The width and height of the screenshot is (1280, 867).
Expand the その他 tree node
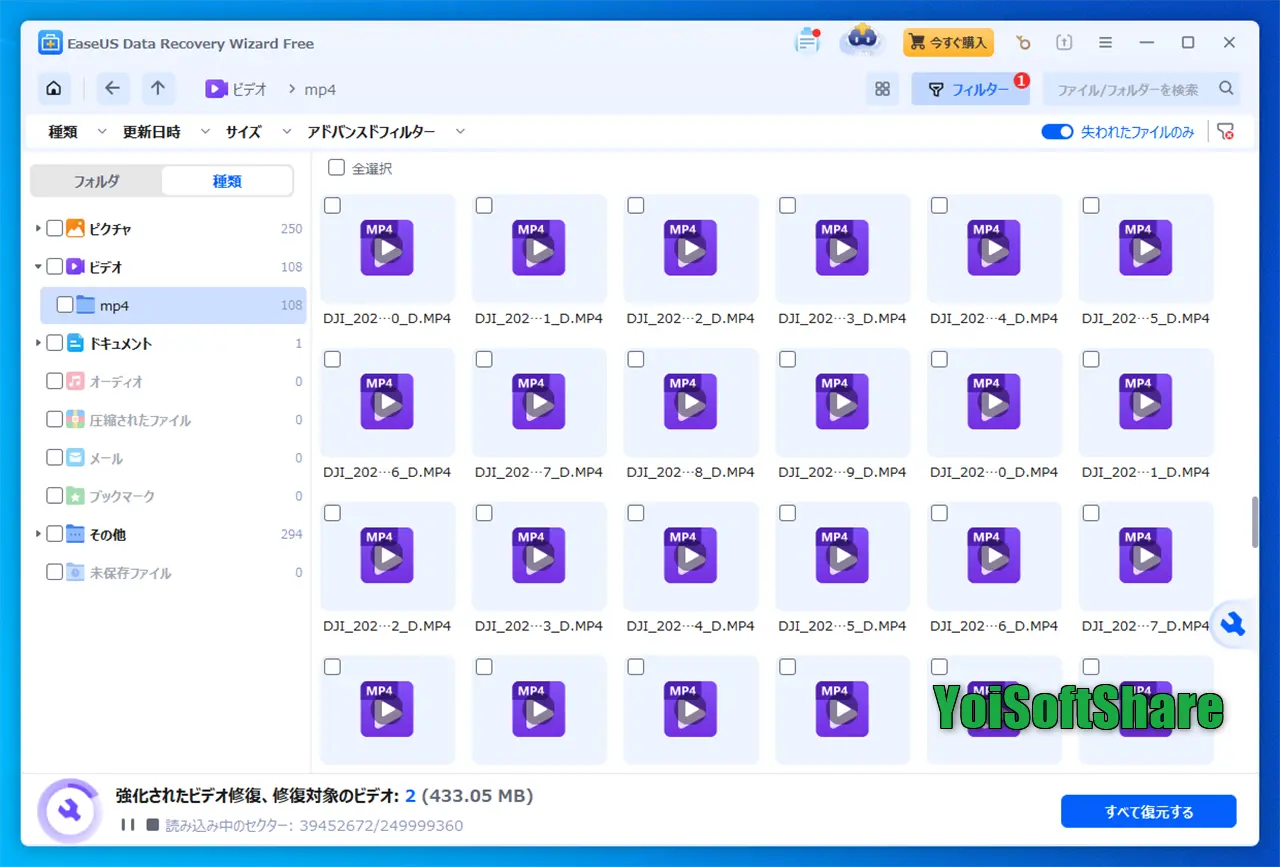pos(38,534)
